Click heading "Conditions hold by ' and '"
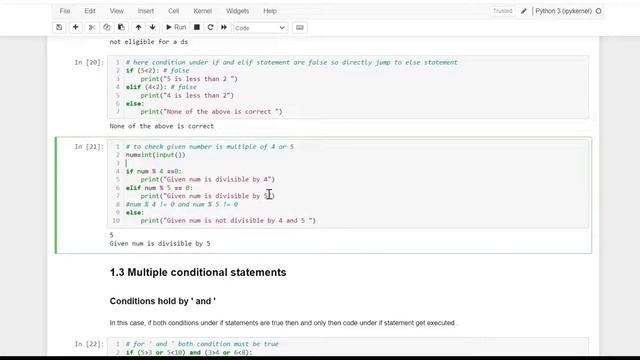The image size is (640, 360). [x=162, y=301]
